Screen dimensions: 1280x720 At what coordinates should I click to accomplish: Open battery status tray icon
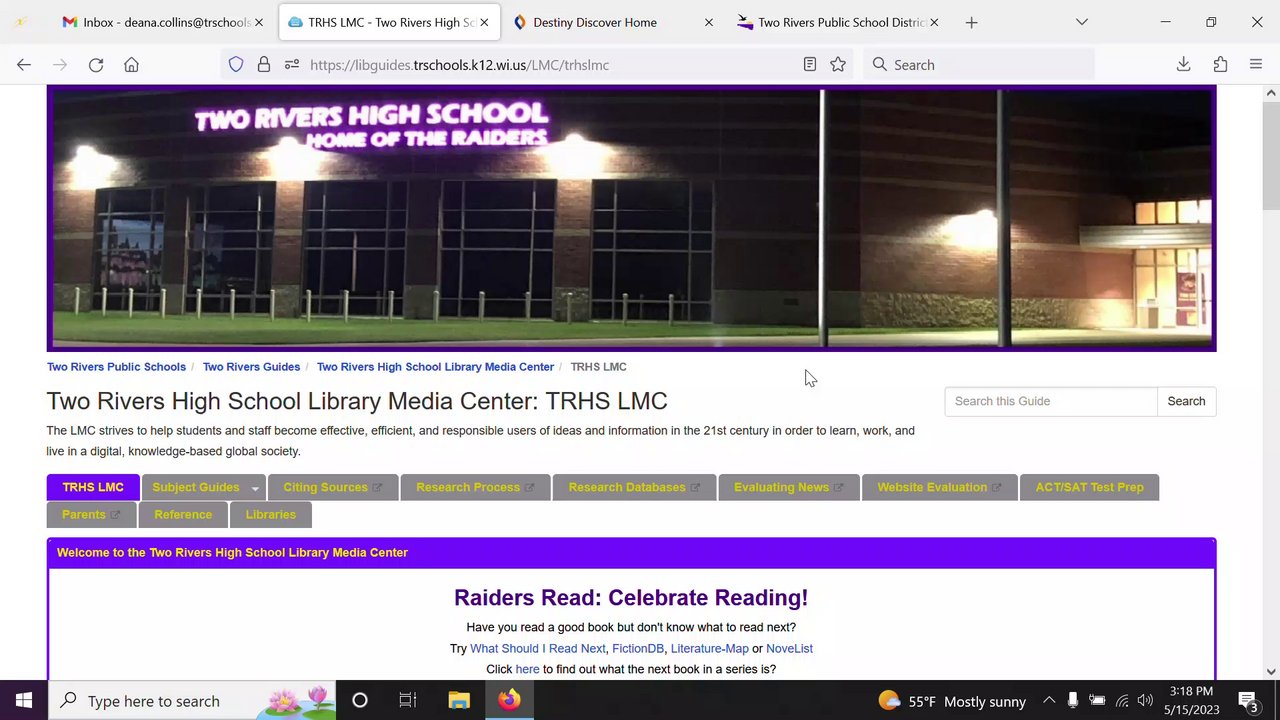[x=1097, y=701]
